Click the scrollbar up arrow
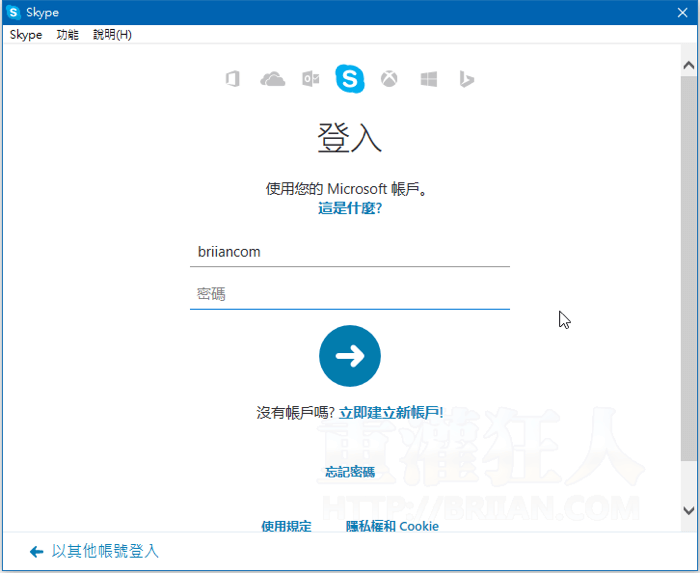 689,66
